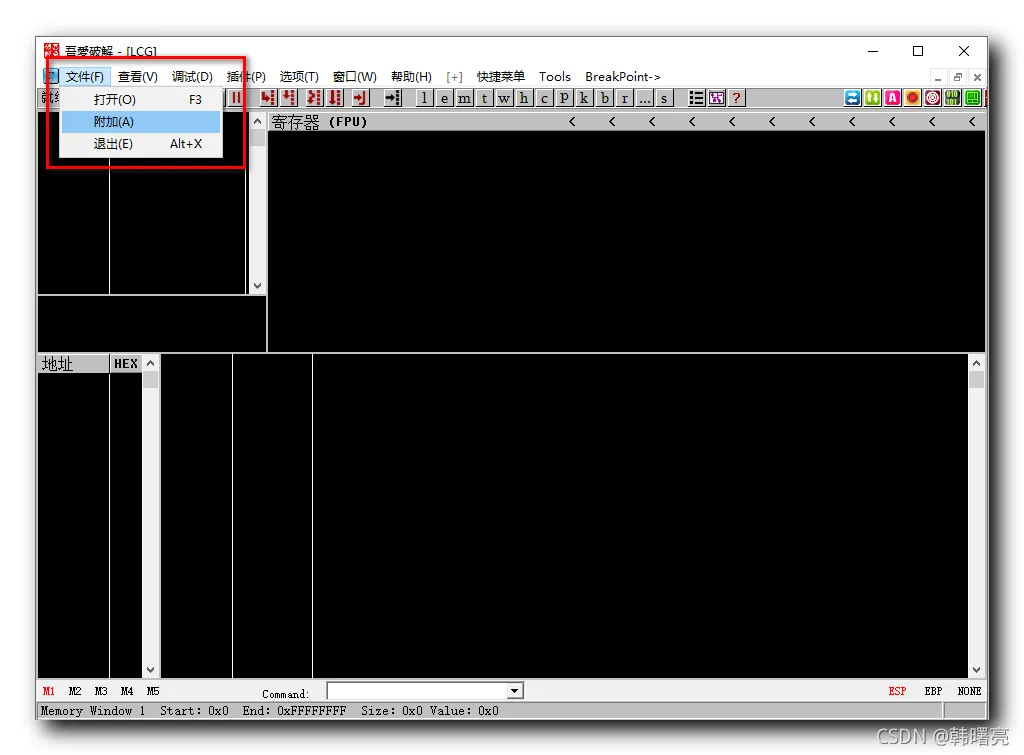Open Patches window with 'p' button
Image resolution: width=1024 pixels, height=755 pixels.
(x=564, y=98)
